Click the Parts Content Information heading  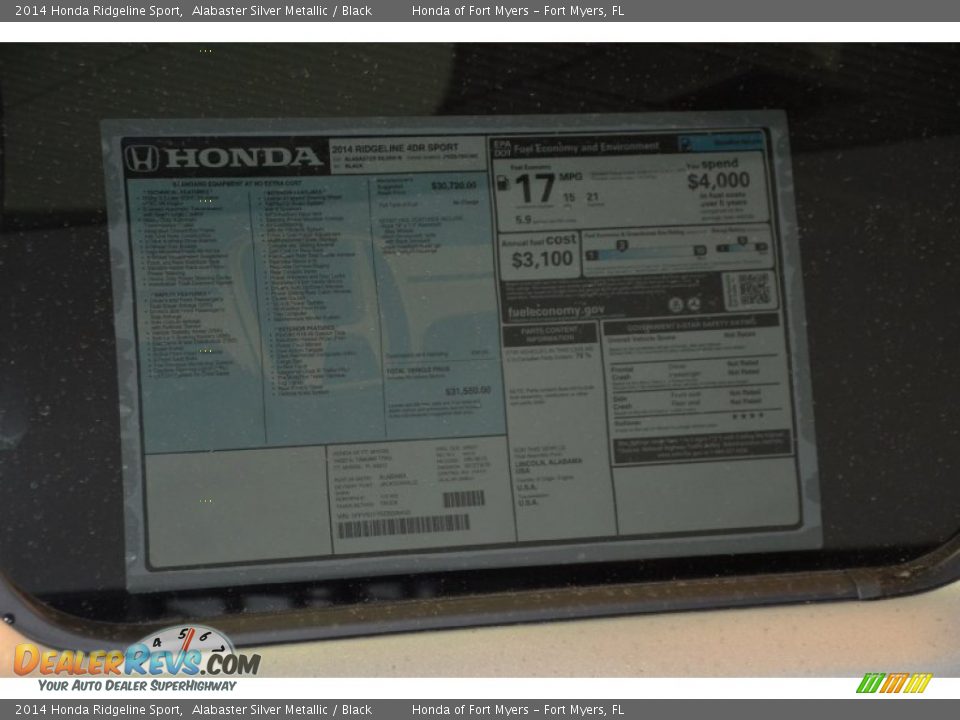(549, 334)
